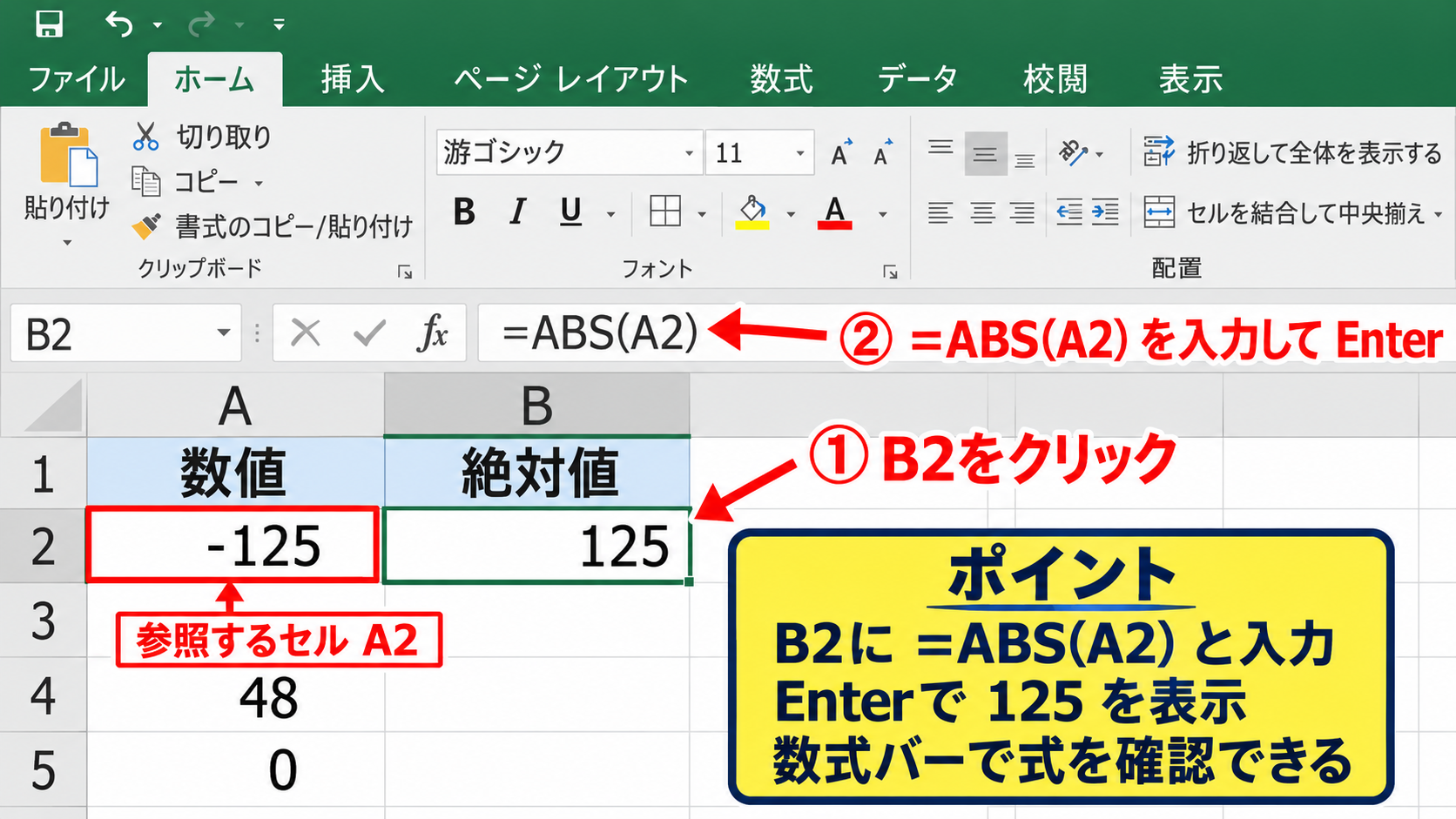Switch to the 挿入 tab
Screen dimensions: 1456x819
click(x=352, y=79)
